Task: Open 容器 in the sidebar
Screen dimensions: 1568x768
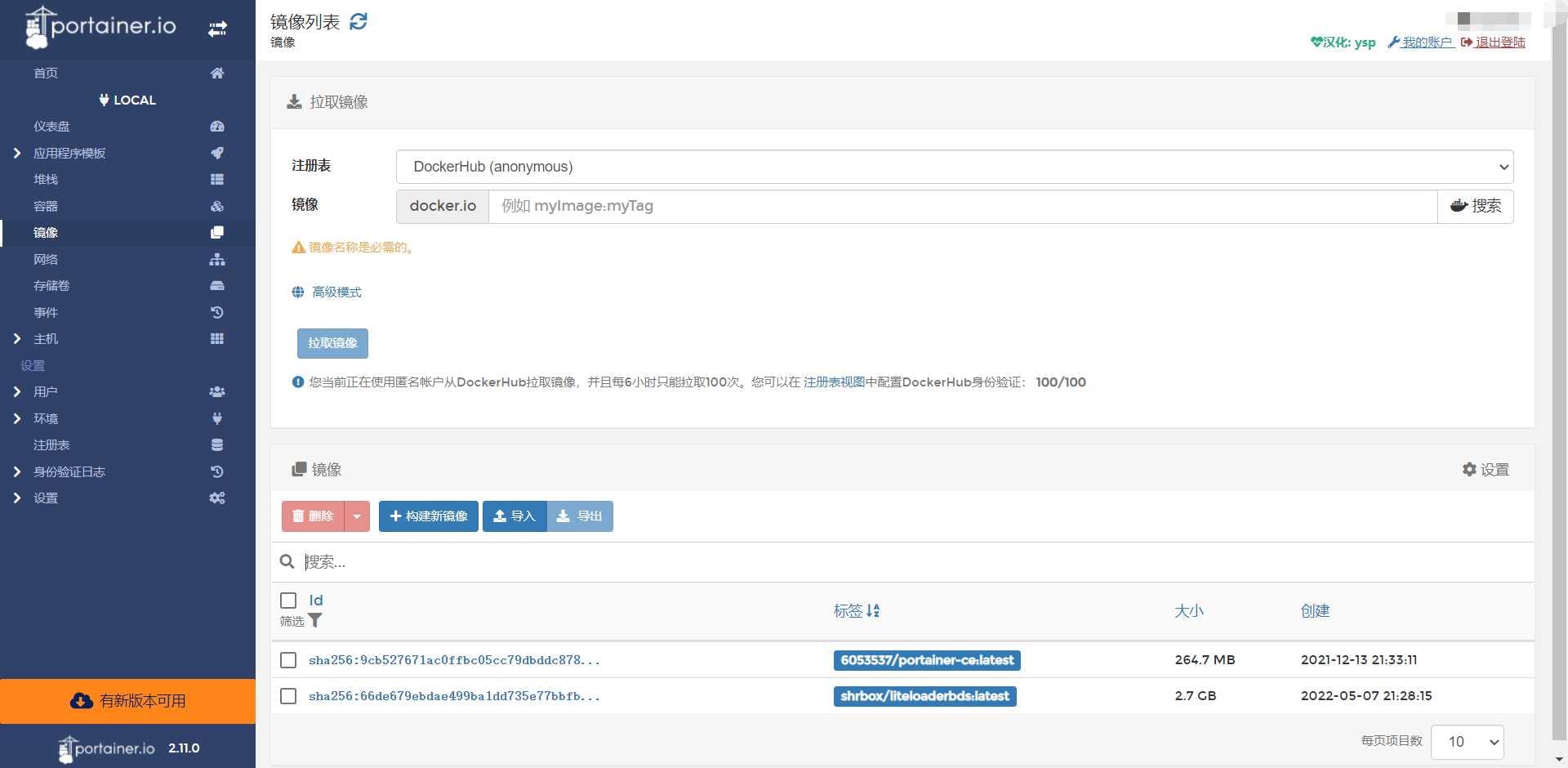Action: pos(46,206)
